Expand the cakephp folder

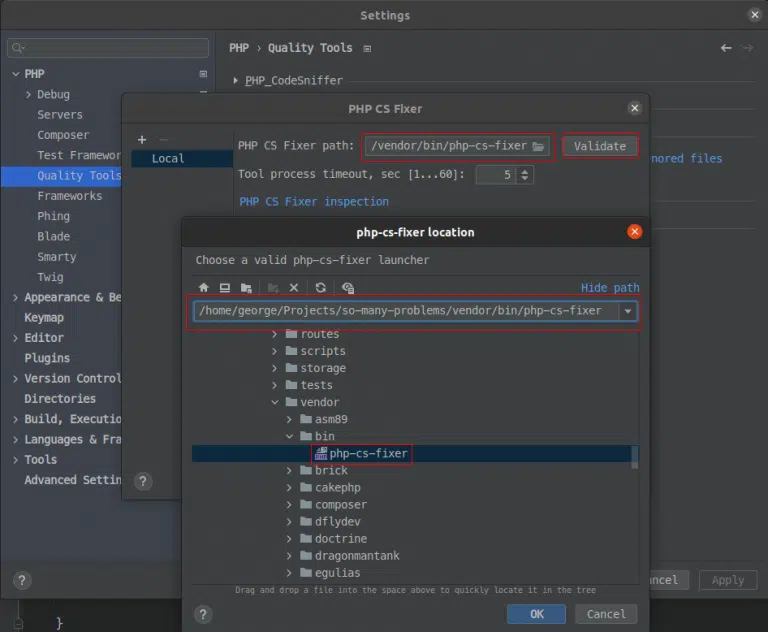pyautogui.click(x=289, y=487)
